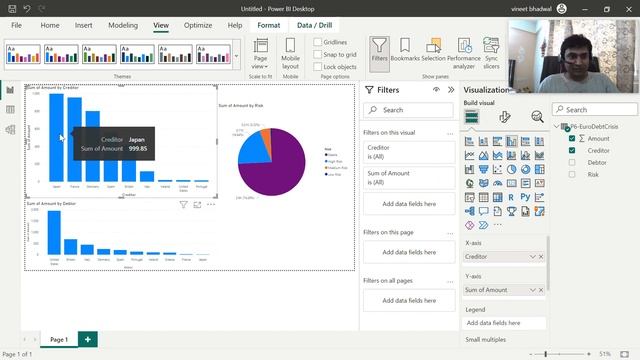Open more options for Filters on this page
Image resolution: width=640 pixels, height=360 pixels.
(x=450, y=233)
